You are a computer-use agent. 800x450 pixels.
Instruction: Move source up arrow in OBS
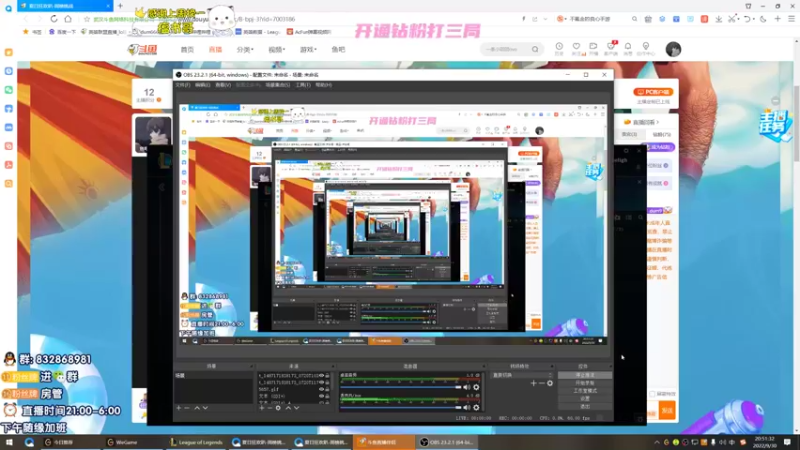pos(288,408)
